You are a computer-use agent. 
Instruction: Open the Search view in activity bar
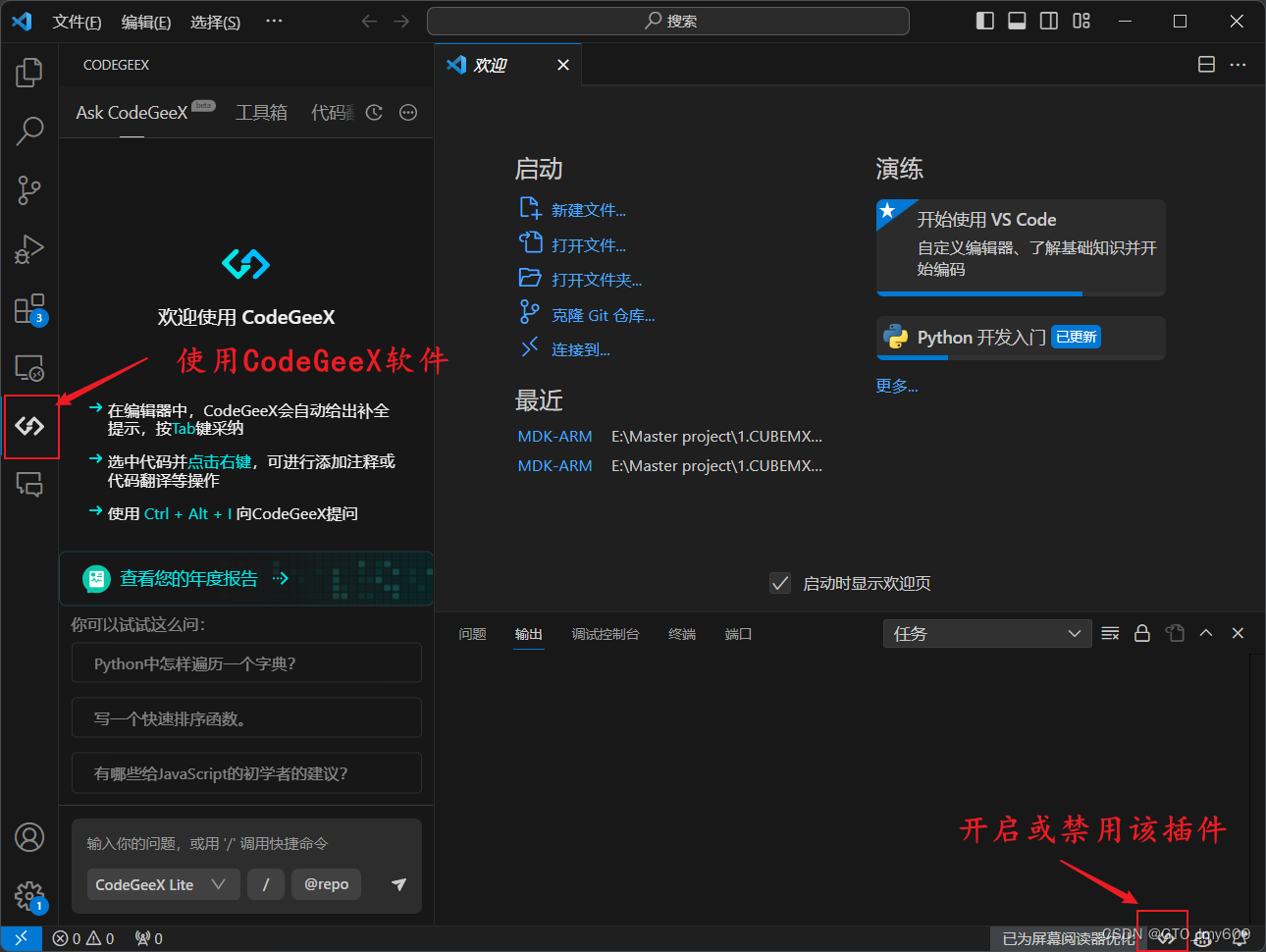click(29, 131)
